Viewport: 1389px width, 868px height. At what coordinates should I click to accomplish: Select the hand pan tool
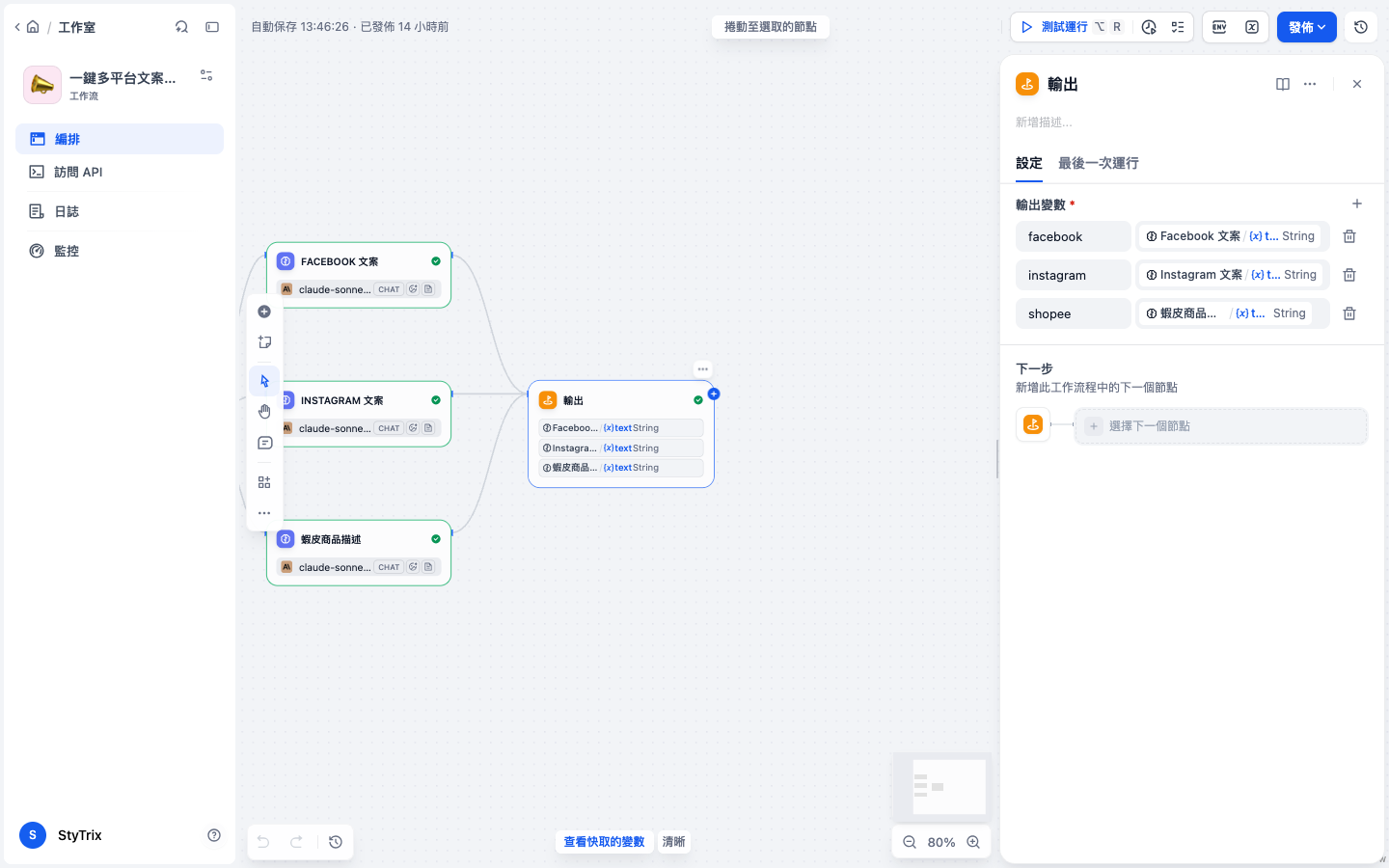tap(264, 412)
